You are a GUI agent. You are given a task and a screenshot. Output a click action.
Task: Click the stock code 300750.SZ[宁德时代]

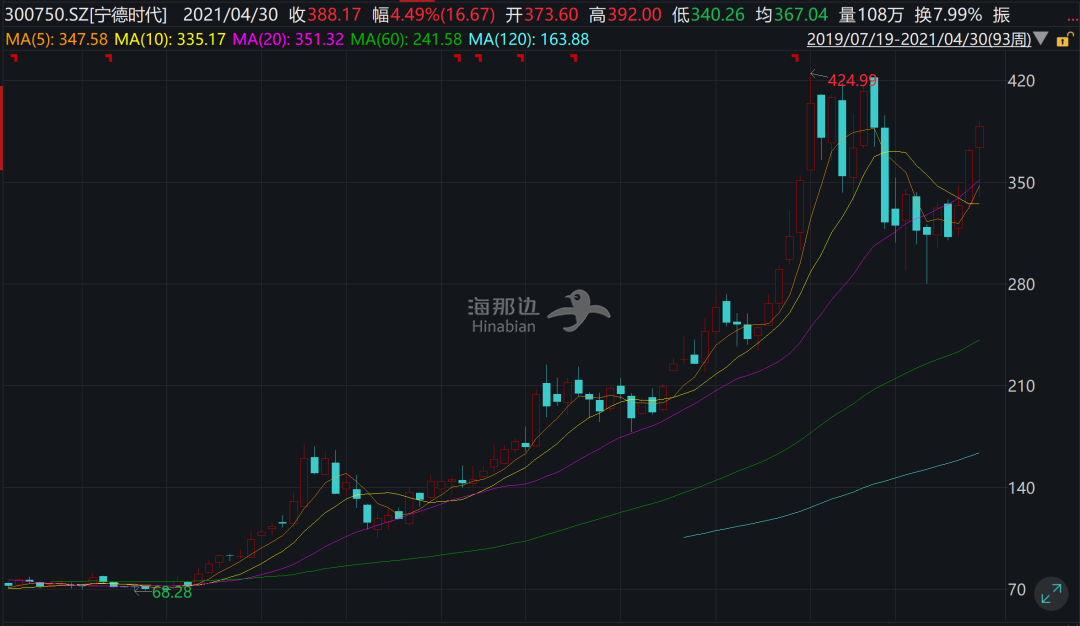[86, 14]
